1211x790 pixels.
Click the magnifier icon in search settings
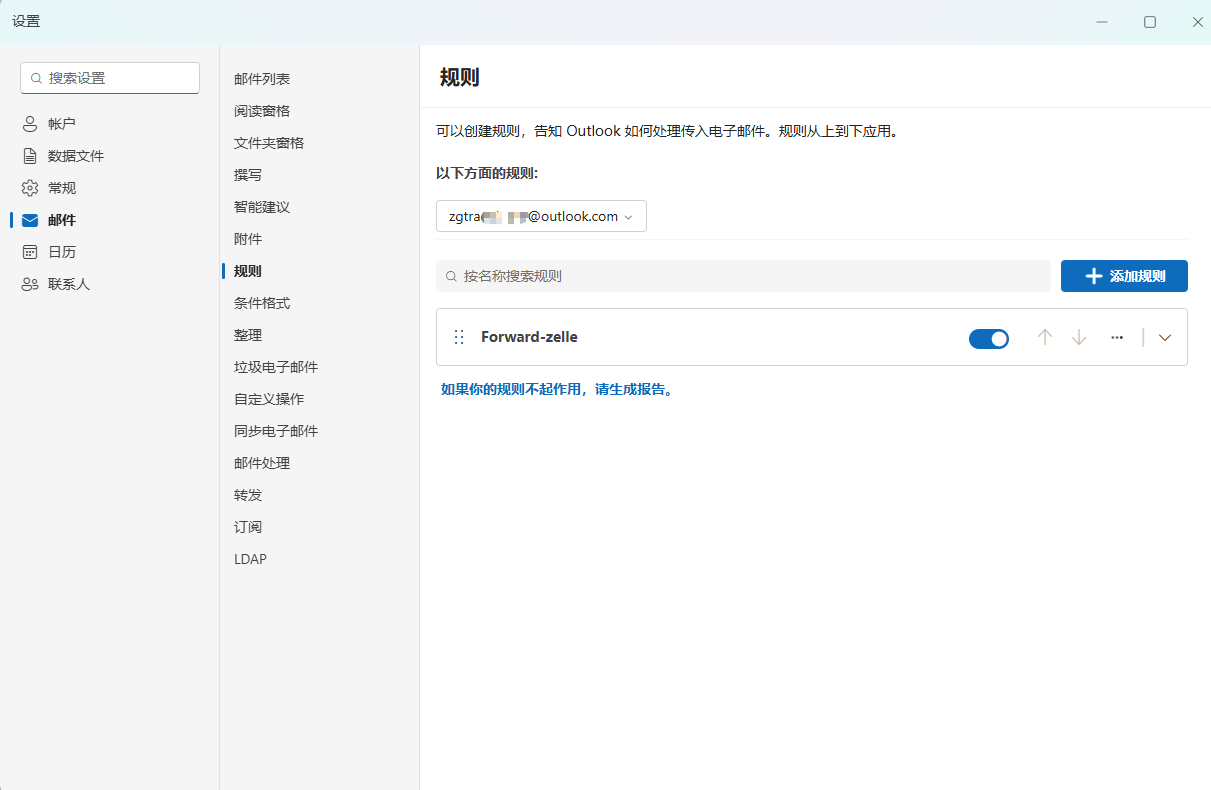pos(36,78)
